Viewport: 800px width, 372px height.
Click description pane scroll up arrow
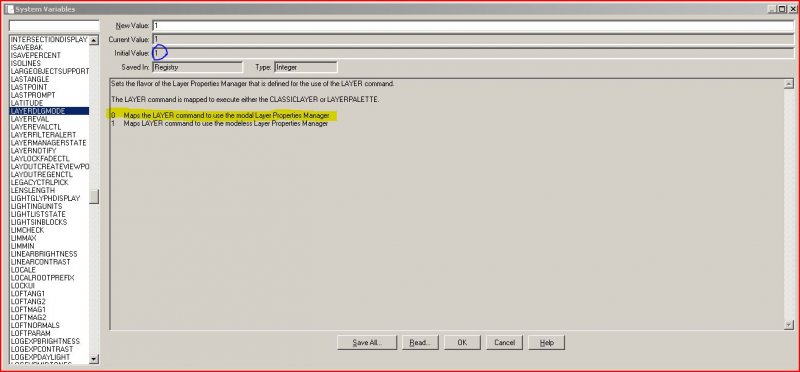coord(789,84)
